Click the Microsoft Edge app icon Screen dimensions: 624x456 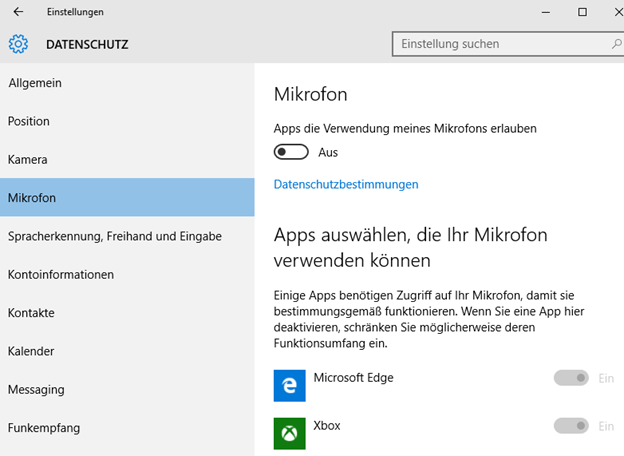(289, 386)
